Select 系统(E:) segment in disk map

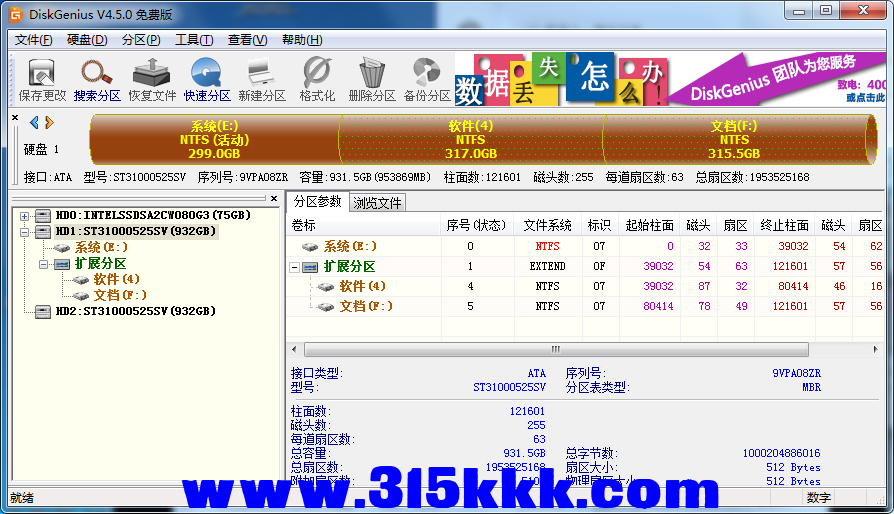pyautogui.click(x=214, y=140)
